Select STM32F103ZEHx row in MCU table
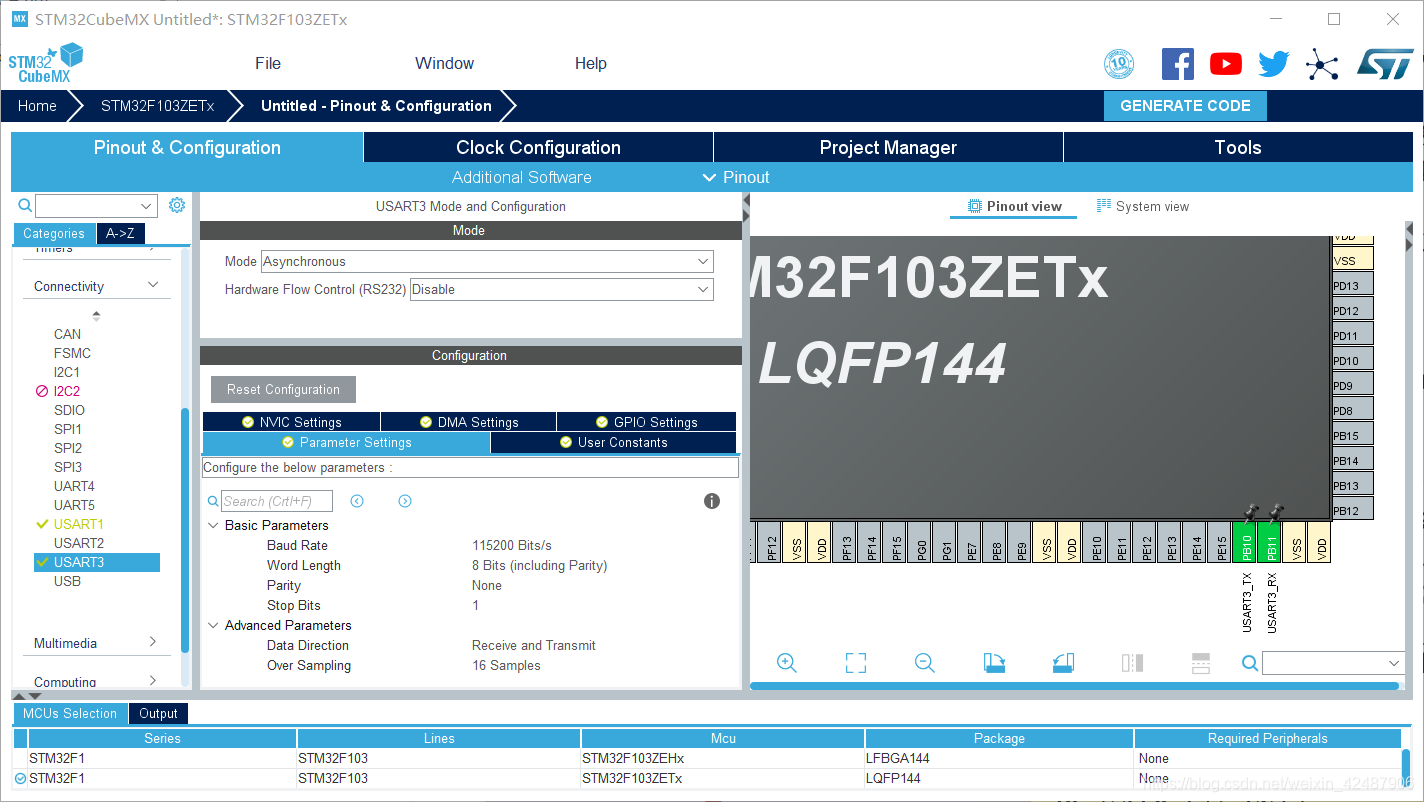 pyautogui.click(x=707, y=758)
